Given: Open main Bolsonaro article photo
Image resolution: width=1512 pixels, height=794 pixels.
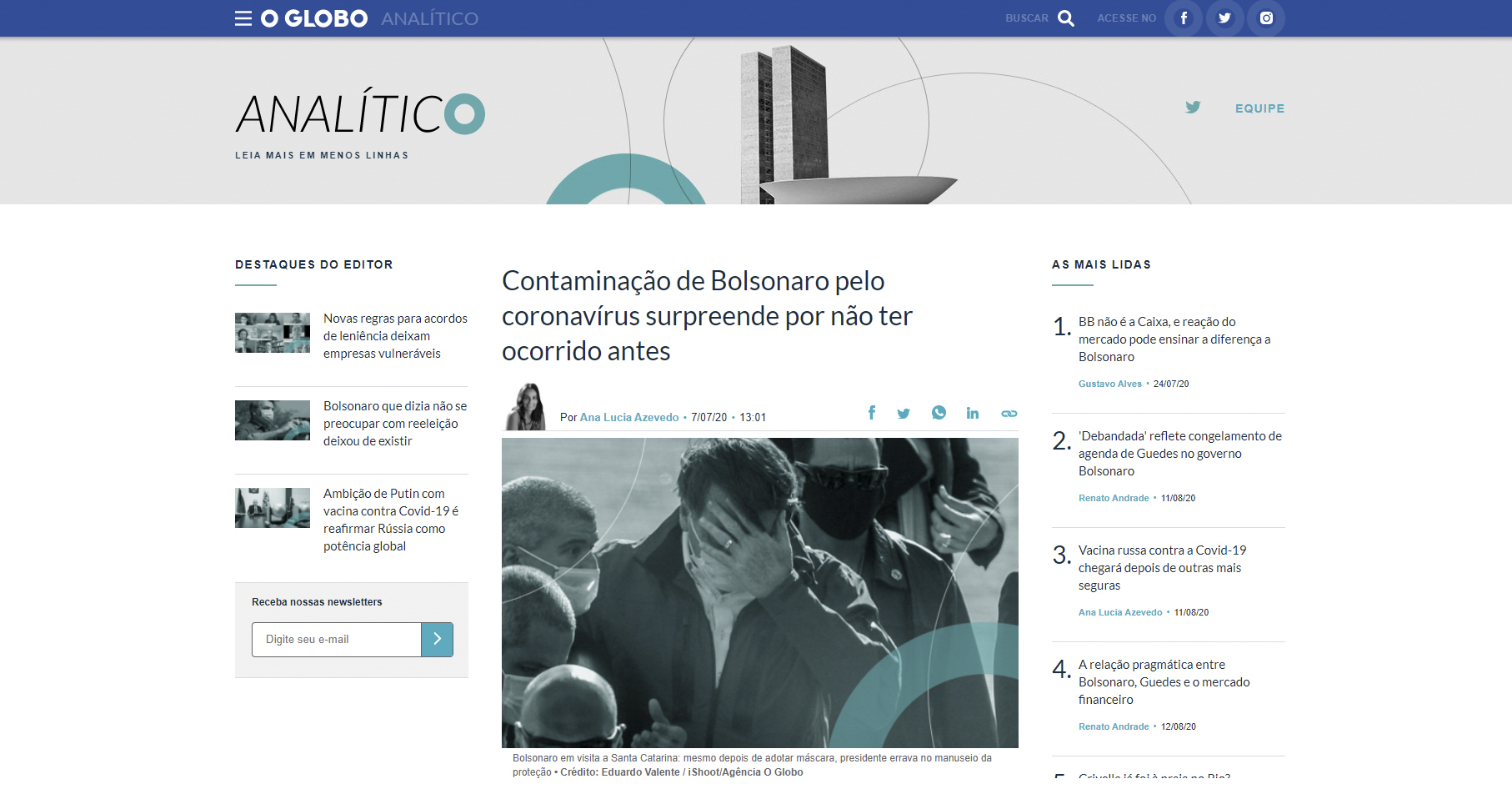Looking at the screenshot, I should point(760,593).
